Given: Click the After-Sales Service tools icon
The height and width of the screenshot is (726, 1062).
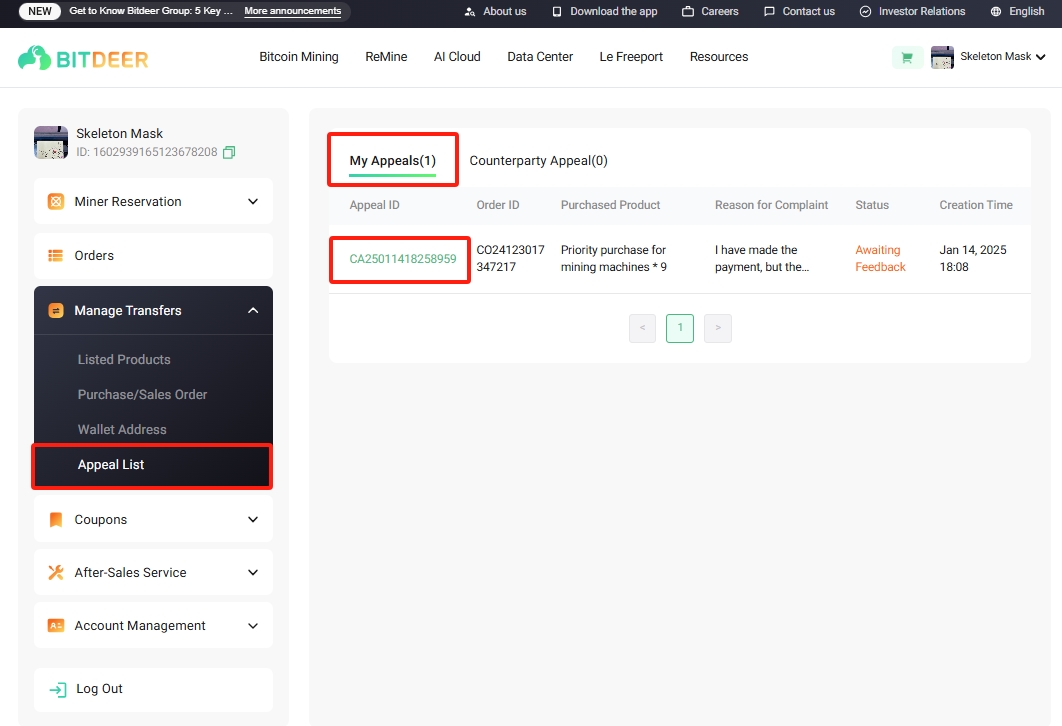Looking at the screenshot, I should tap(56, 572).
